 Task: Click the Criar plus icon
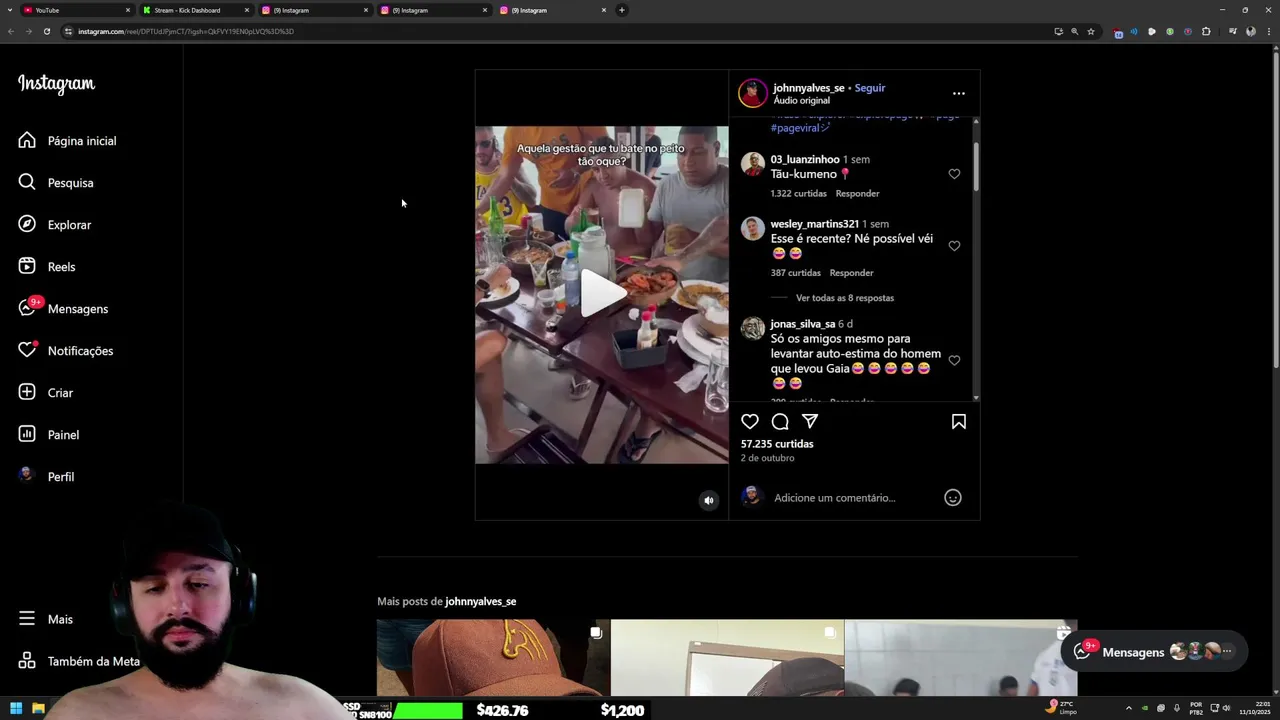27,392
